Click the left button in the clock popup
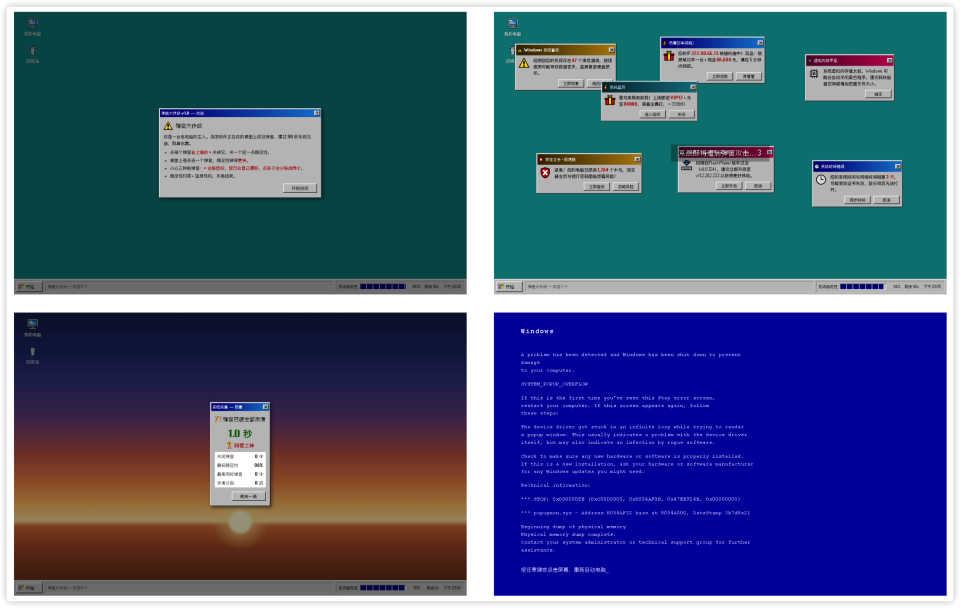The image size is (960, 608). click(857, 200)
